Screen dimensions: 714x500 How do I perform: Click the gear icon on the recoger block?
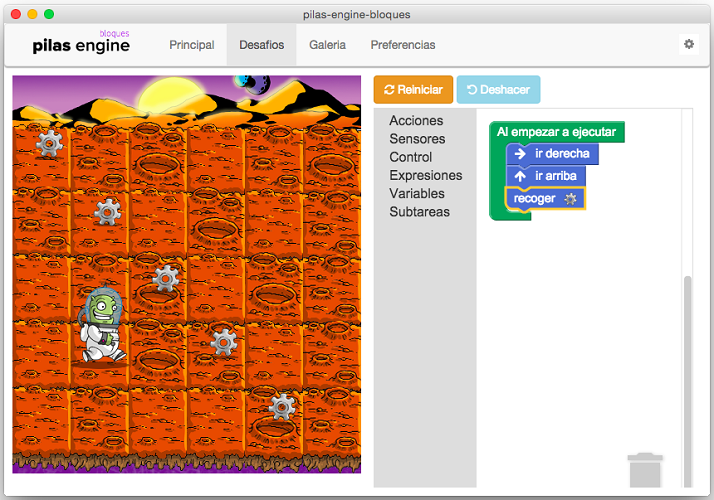click(x=570, y=199)
